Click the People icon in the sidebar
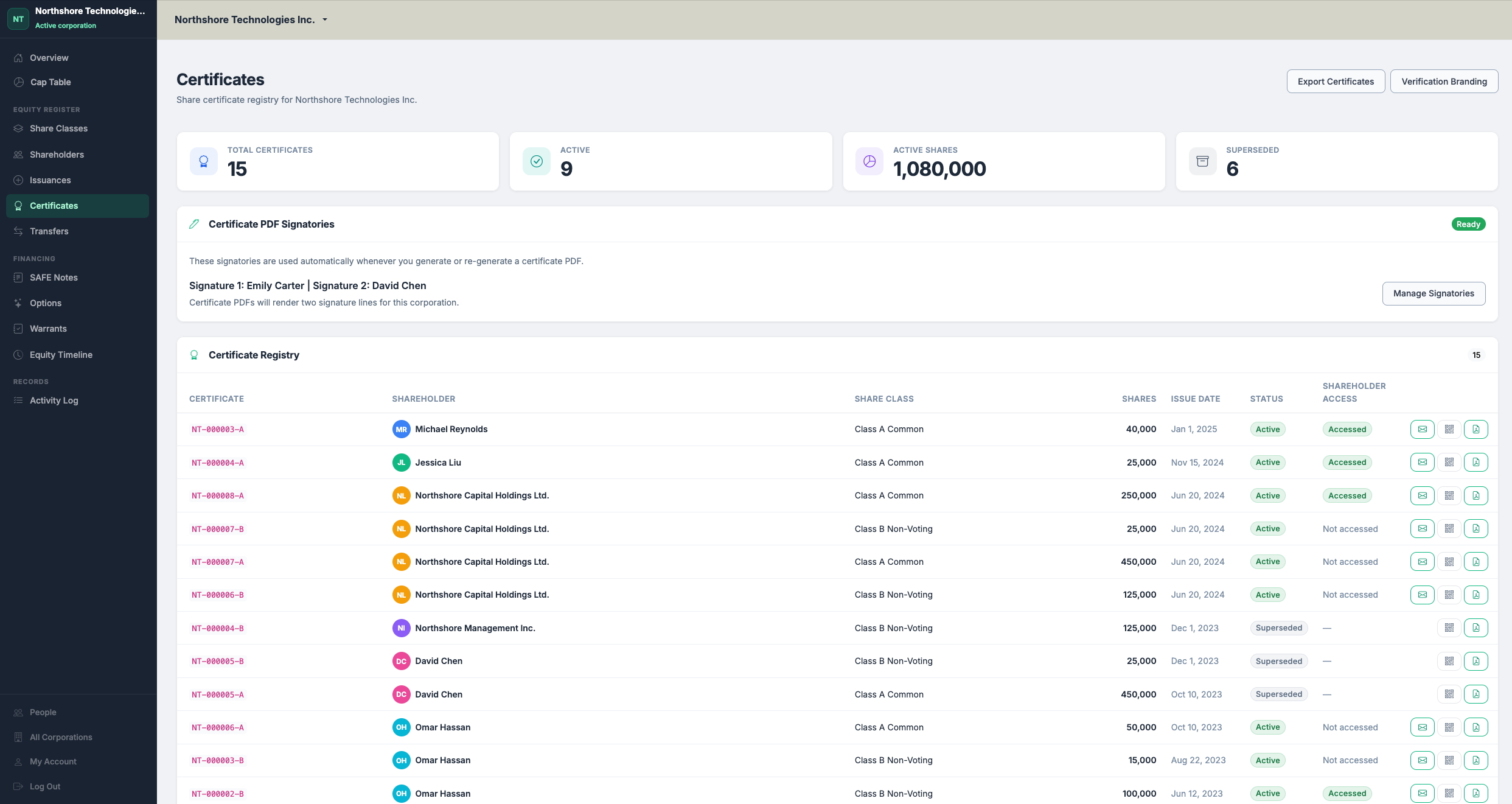 18,711
